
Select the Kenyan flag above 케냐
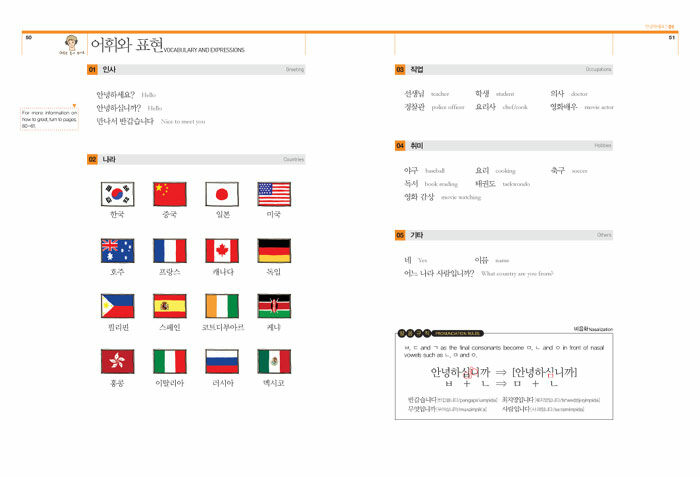(274, 306)
